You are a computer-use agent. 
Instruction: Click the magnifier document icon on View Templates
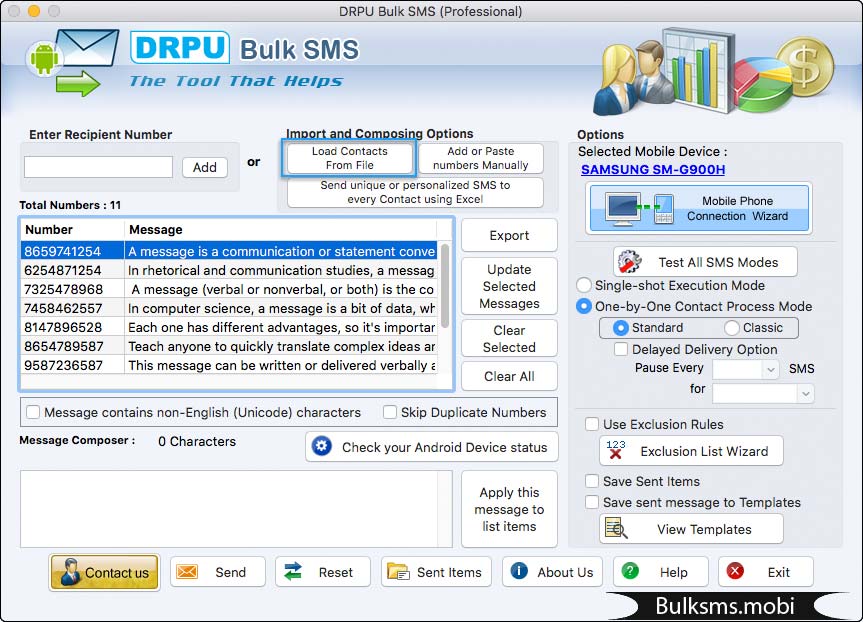pyautogui.click(x=616, y=528)
